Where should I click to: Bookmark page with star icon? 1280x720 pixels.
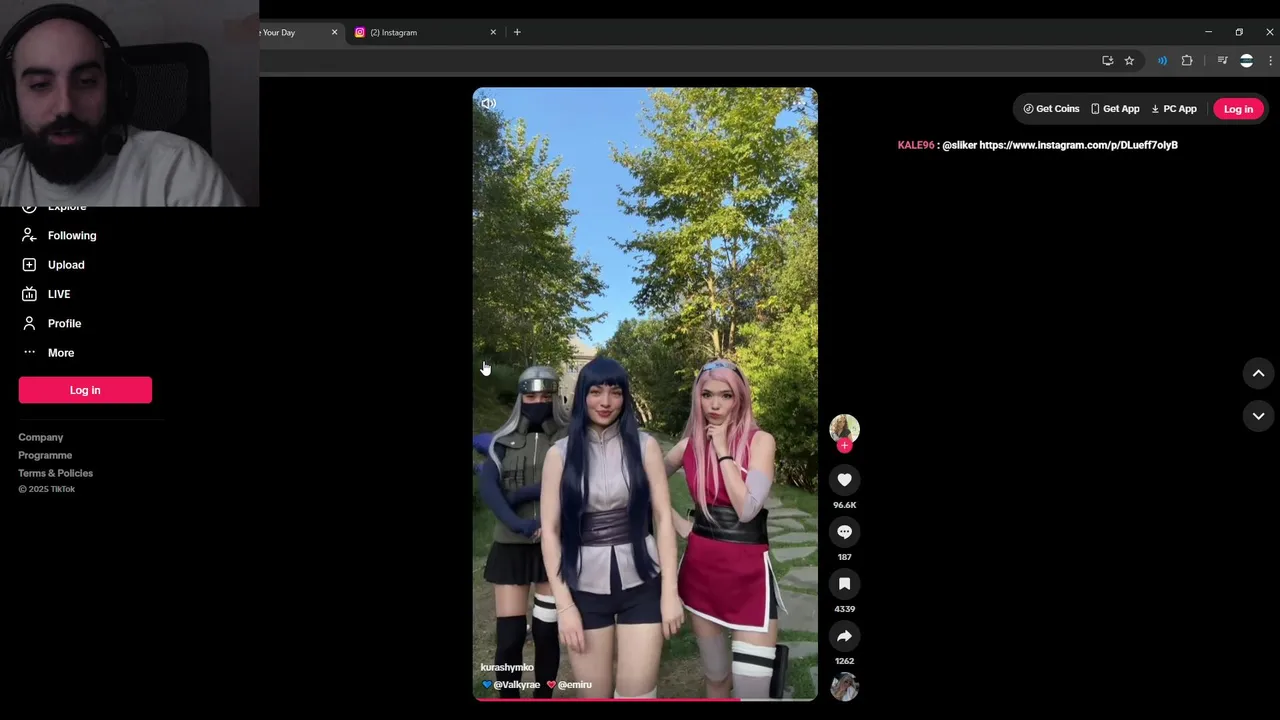point(1129,61)
